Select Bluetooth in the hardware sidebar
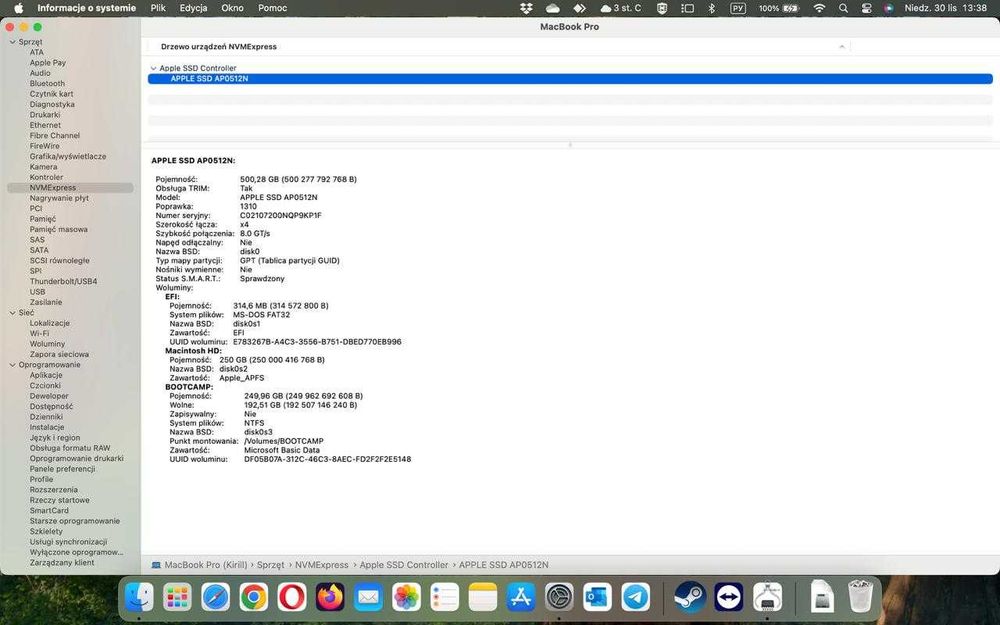 pos(47,84)
